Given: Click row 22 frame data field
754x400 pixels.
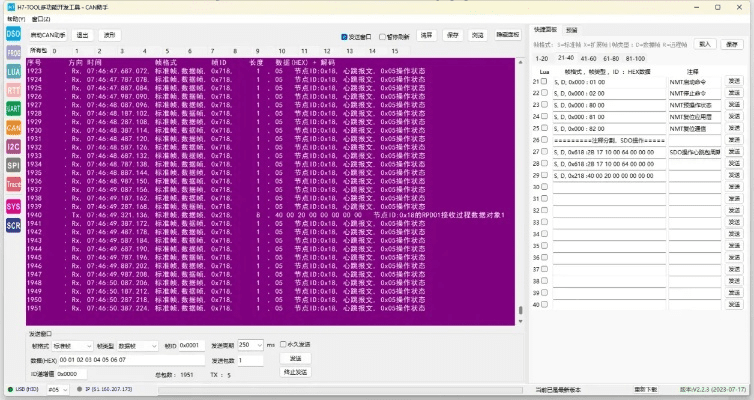Looking at the screenshot, I should pyautogui.click(x=609, y=93).
